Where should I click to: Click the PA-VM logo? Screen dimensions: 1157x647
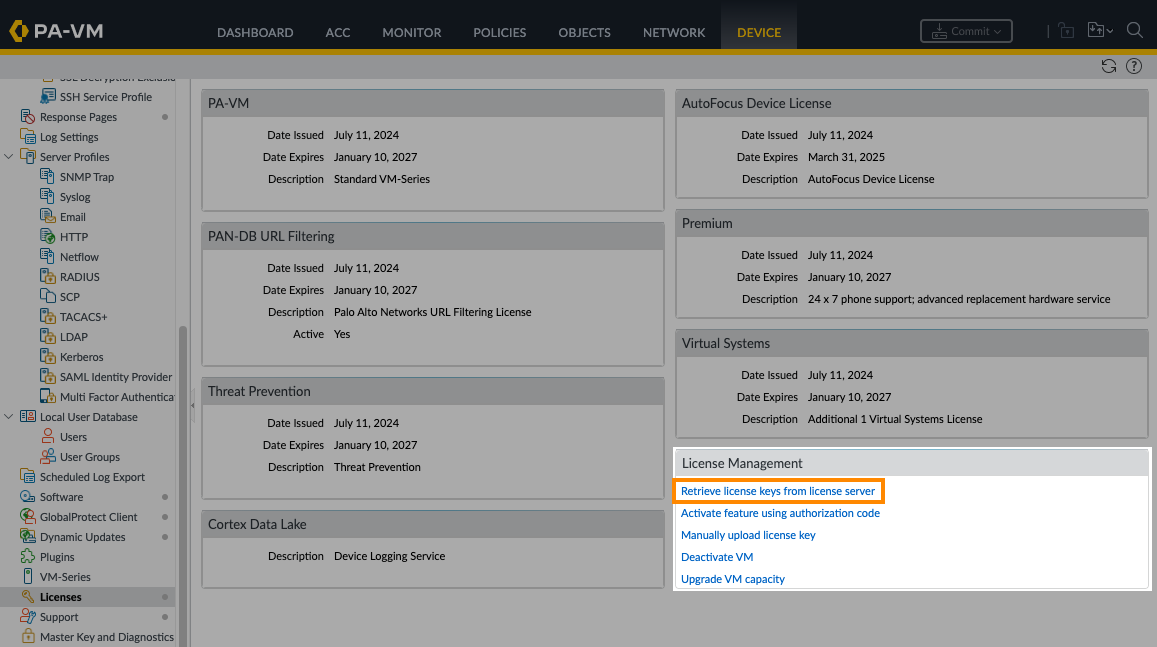click(56, 31)
